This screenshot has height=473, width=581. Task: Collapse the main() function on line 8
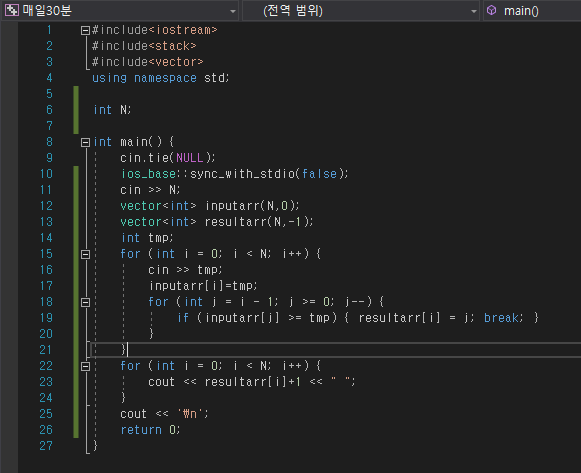pos(85,142)
